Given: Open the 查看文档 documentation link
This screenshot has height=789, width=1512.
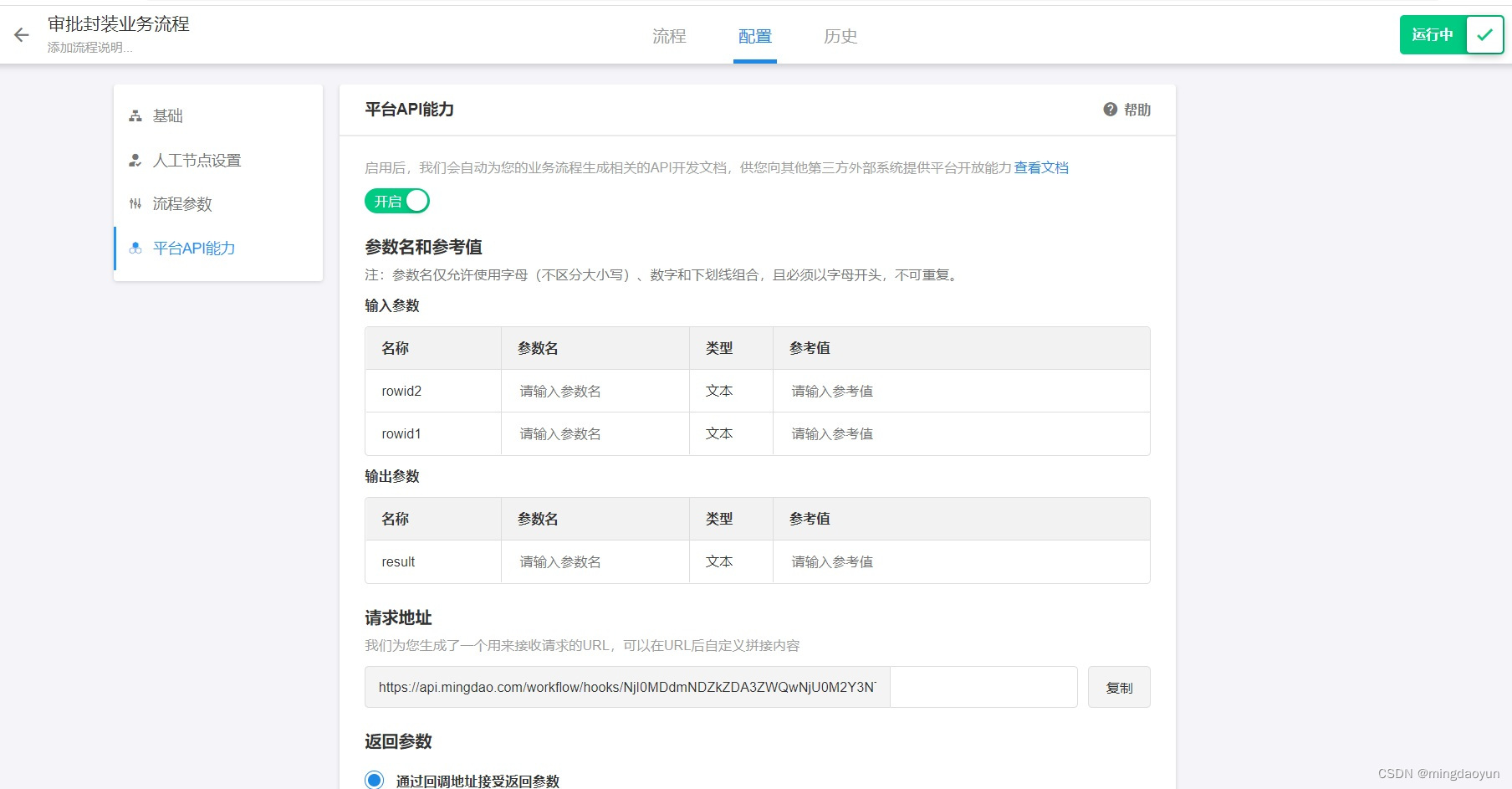Looking at the screenshot, I should 1040,167.
